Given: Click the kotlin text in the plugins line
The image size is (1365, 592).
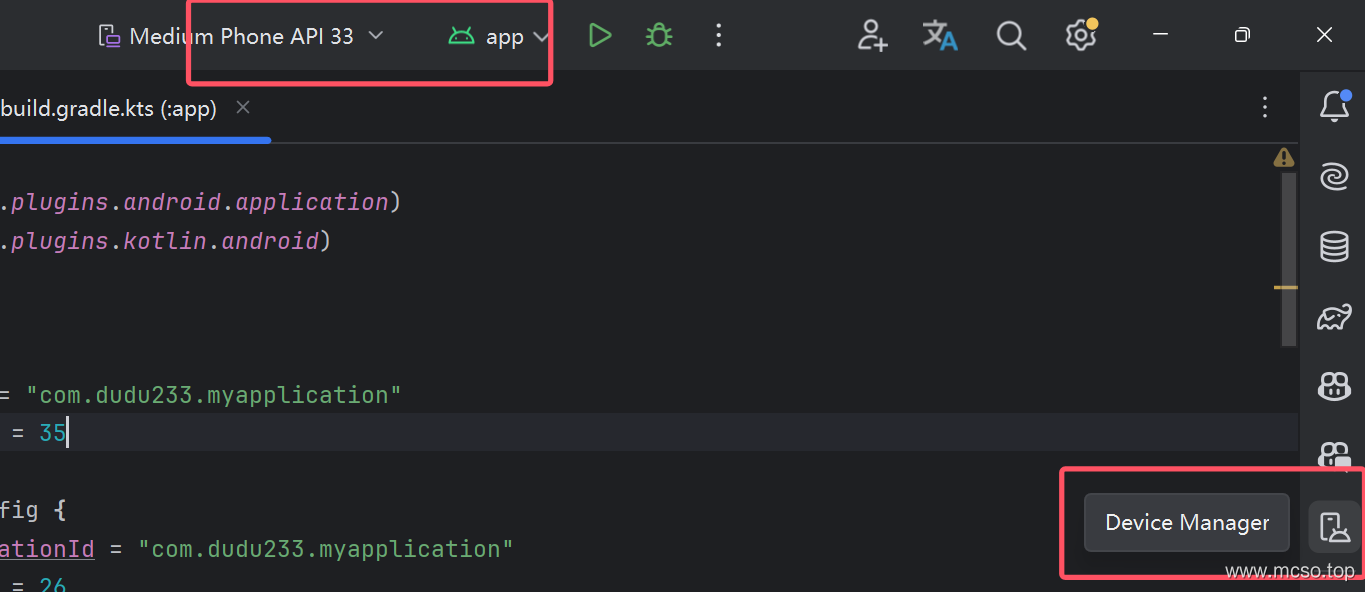Looking at the screenshot, I should (x=165, y=241).
